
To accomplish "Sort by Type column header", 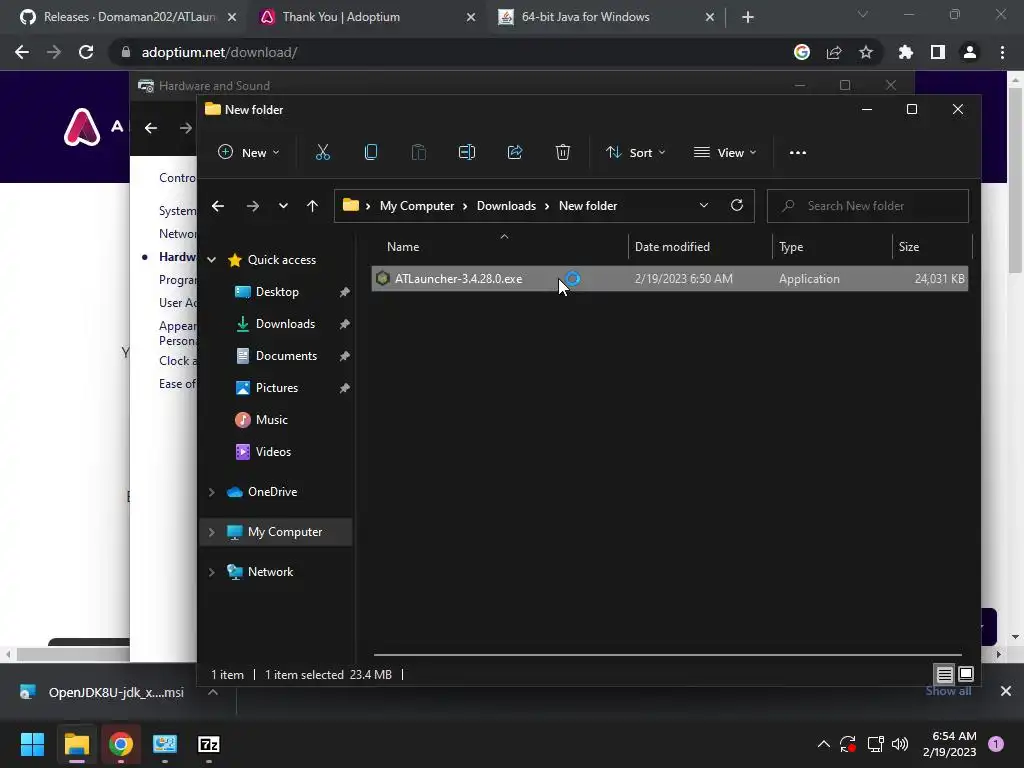I will tap(791, 247).
